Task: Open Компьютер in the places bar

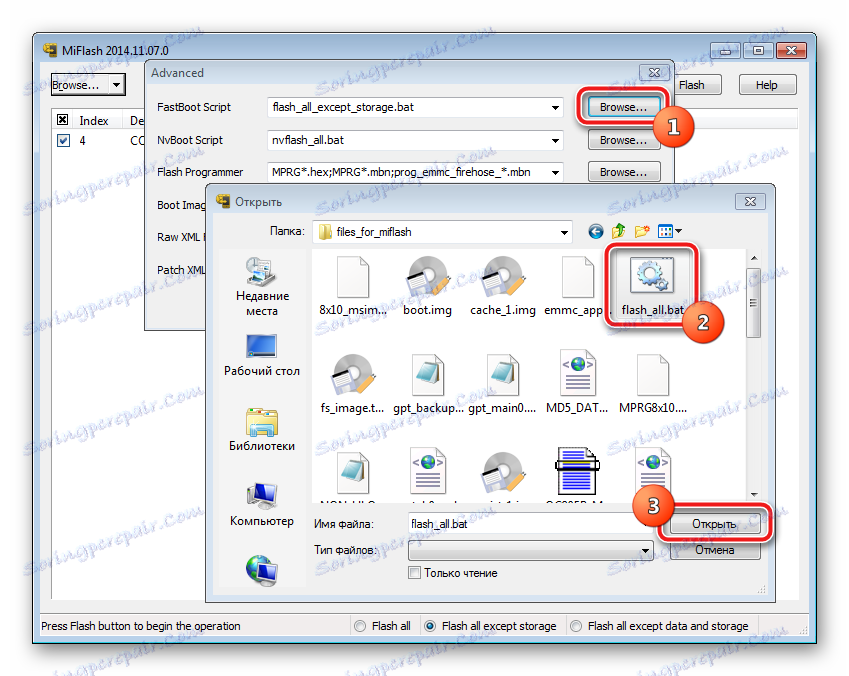Action: point(262,505)
